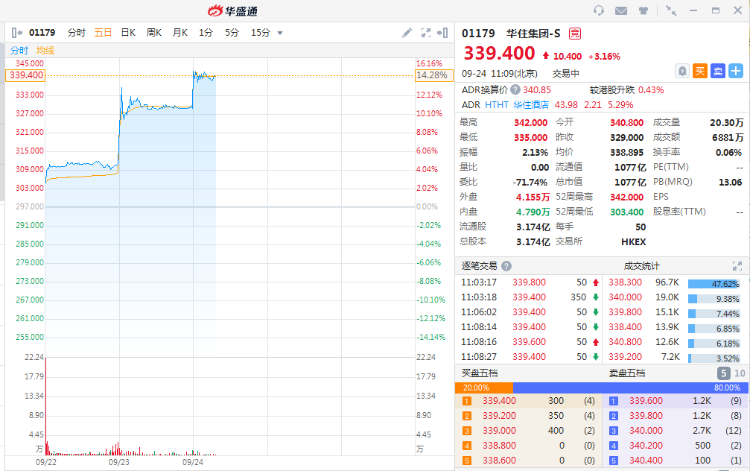Switch to 月K monthly candlestick tab
The image size is (750, 471).
(180, 33)
